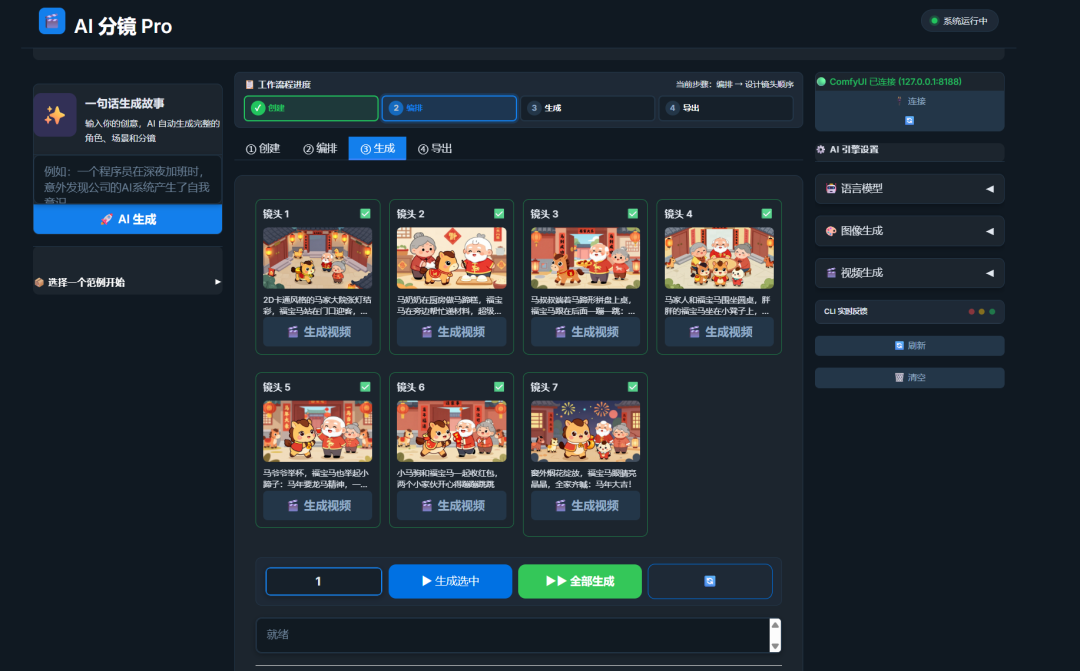
Task: Click the AI 生成 button in sidebar
Action: point(127,219)
